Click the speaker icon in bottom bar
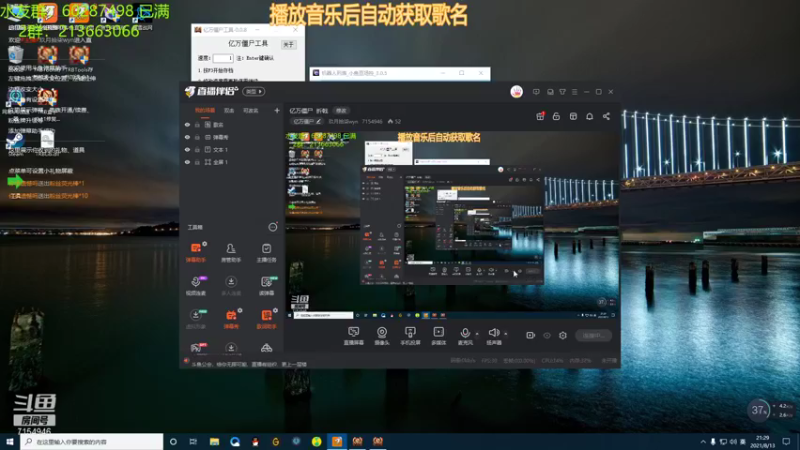Viewport: 800px width, 450px height. click(493, 333)
